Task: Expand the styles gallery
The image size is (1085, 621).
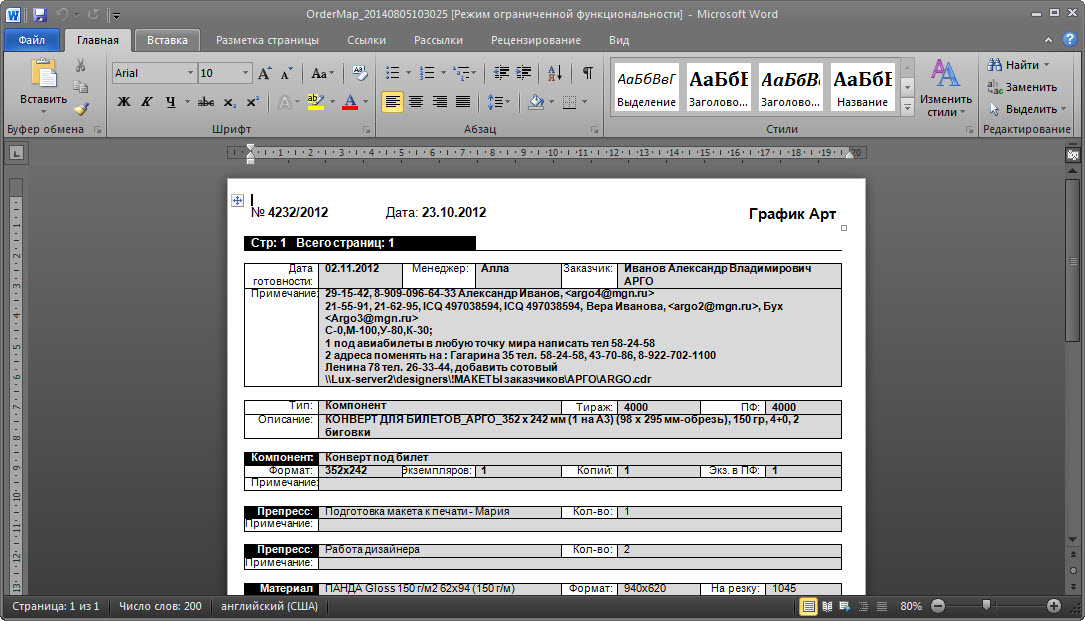Action: click(907, 107)
